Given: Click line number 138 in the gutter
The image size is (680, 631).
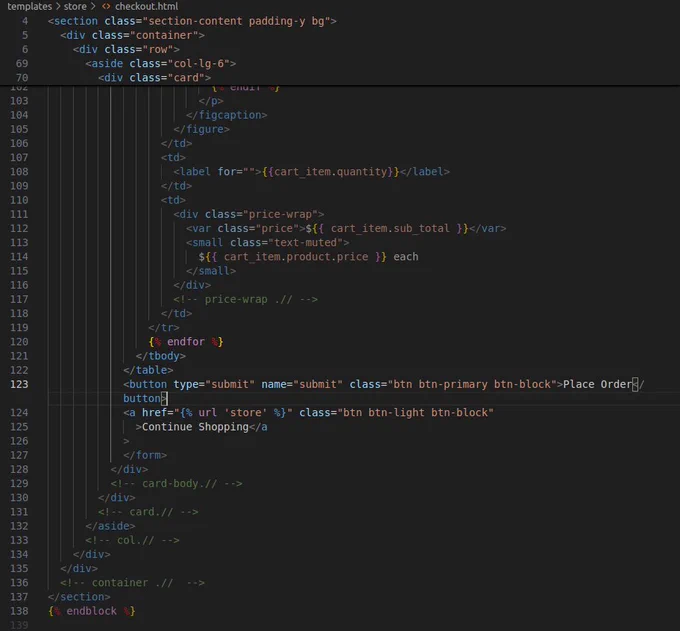Looking at the screenshot, I should 19,611.
